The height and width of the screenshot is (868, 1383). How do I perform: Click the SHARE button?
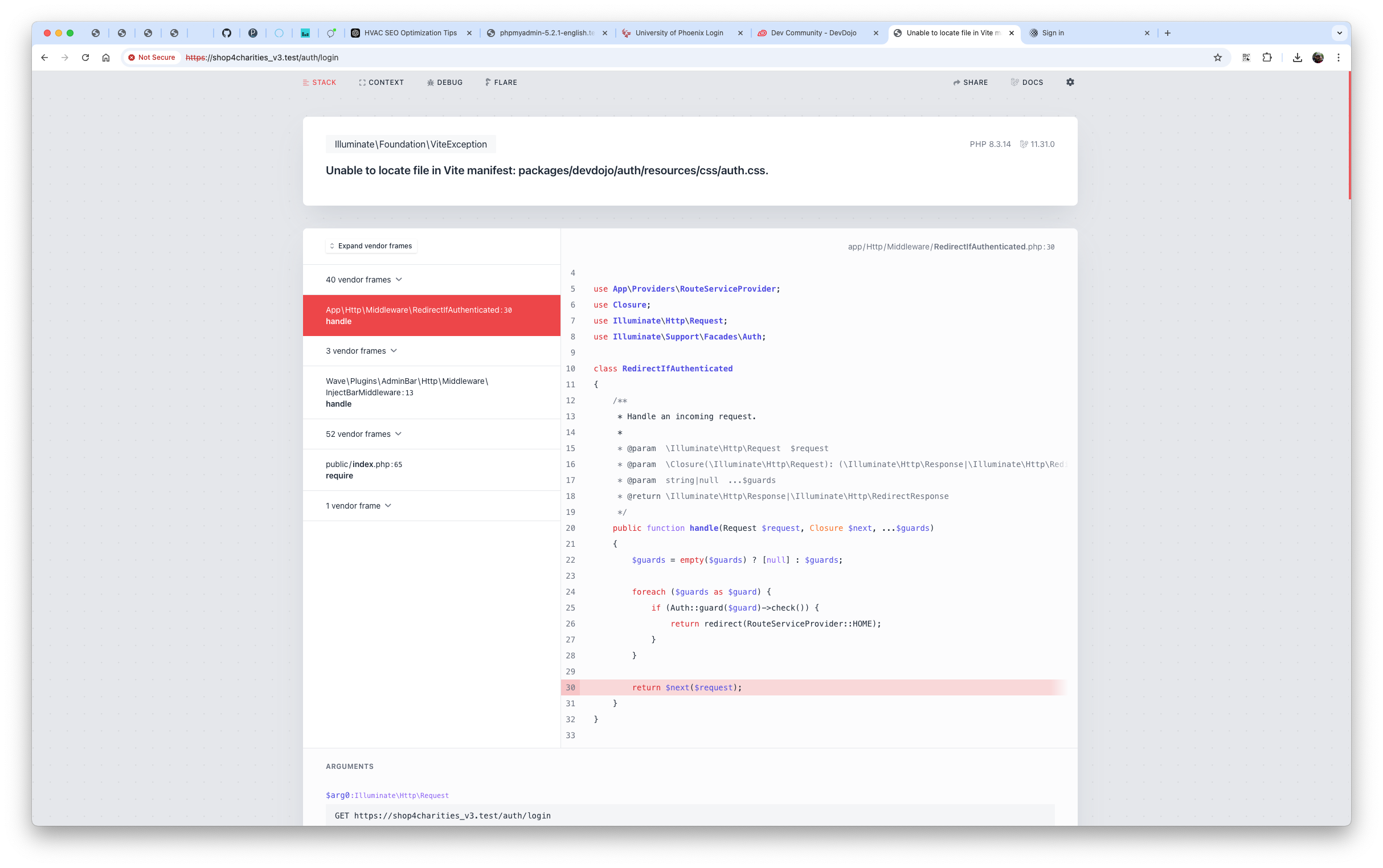click(970, 83)
